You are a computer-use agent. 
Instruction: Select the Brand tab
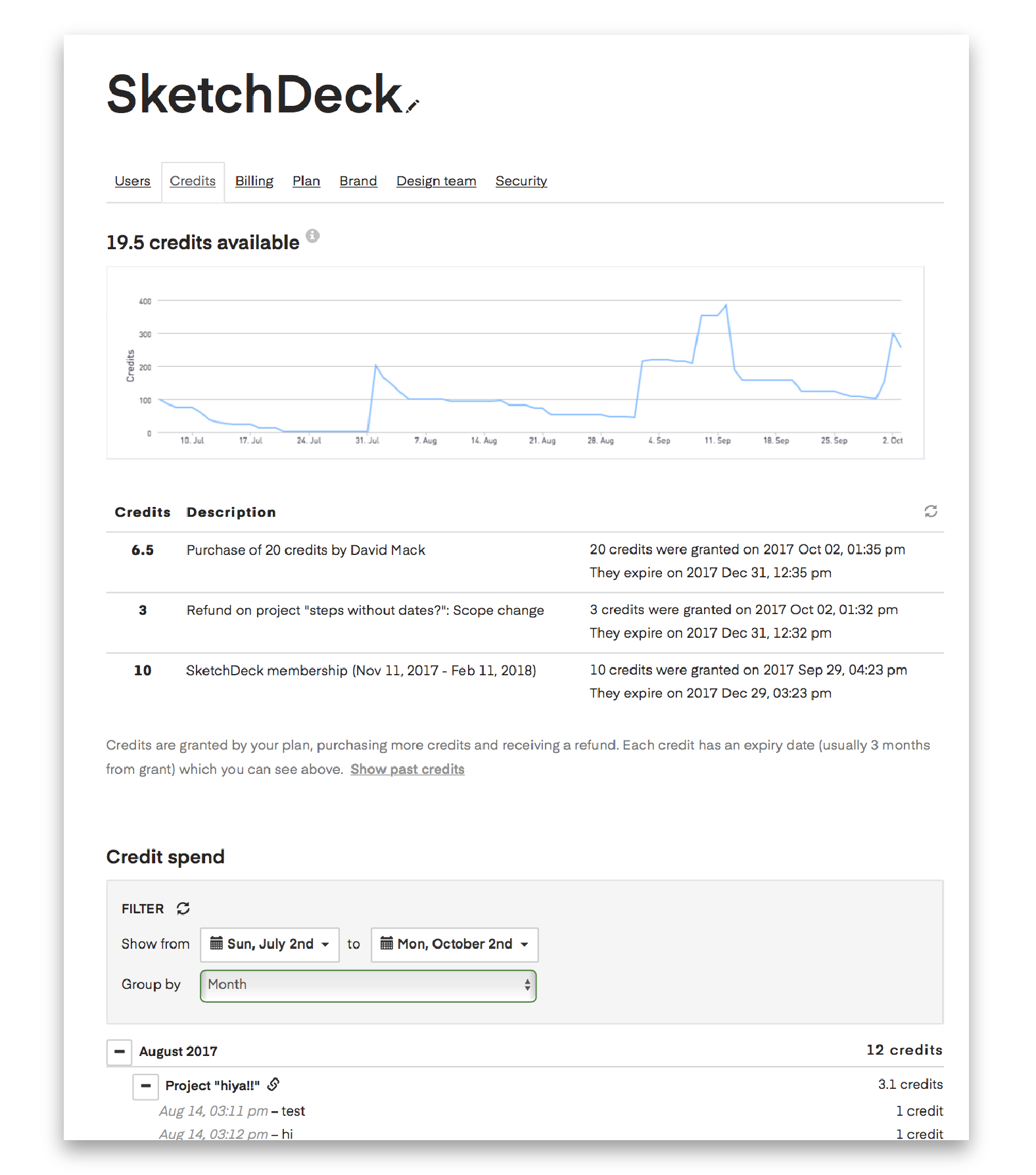(358, 181)
